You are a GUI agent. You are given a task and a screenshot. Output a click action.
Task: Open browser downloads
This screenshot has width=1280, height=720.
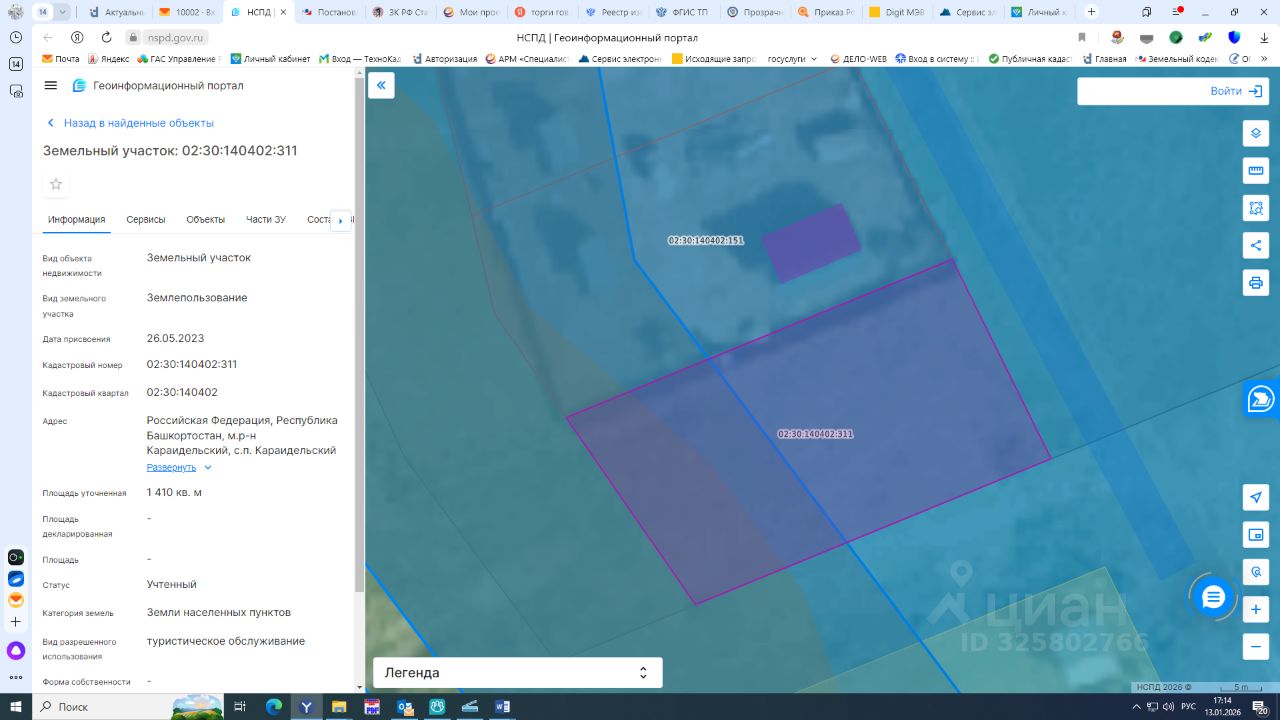1264,37
